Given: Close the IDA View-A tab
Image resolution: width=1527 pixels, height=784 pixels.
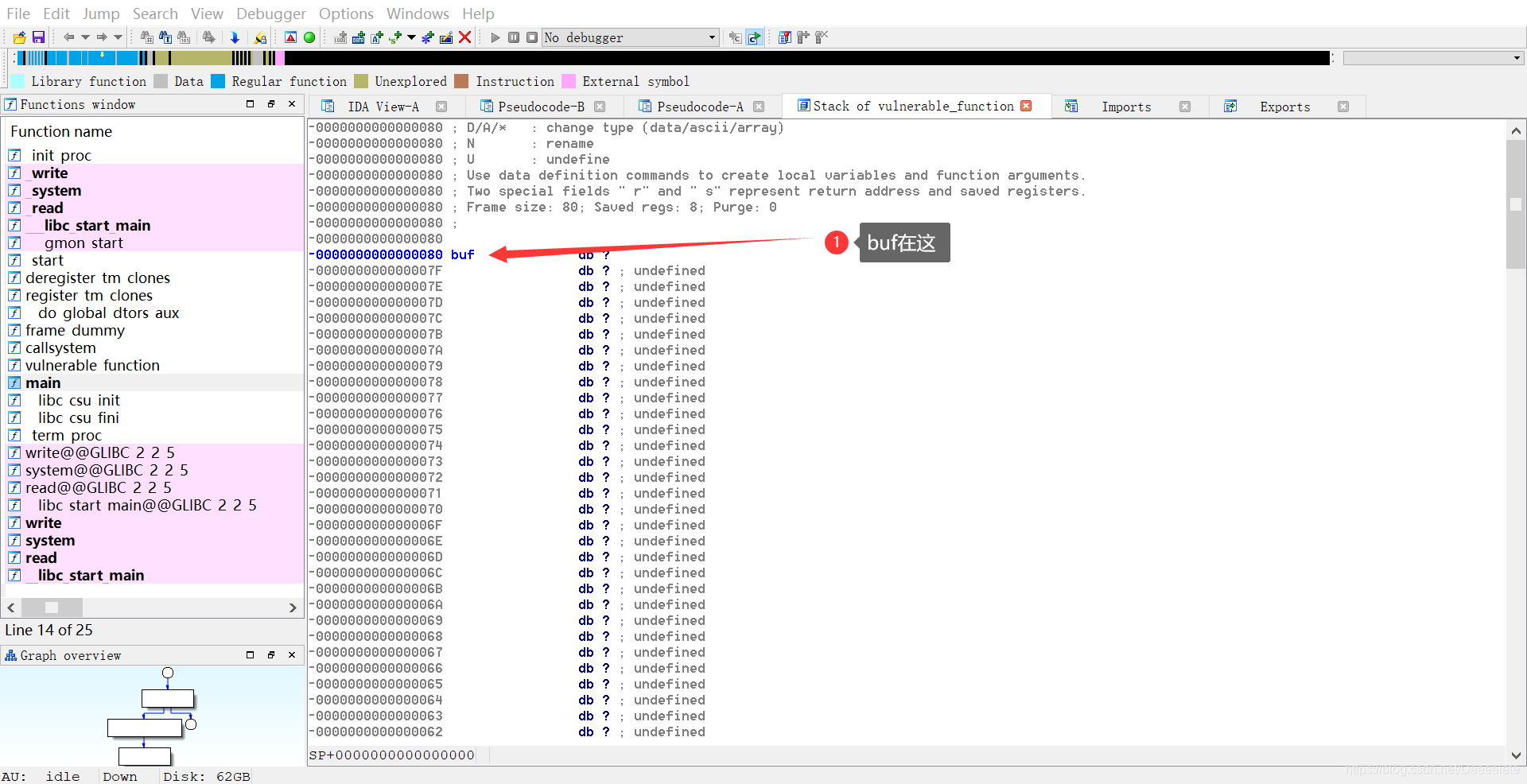Looking at the screenshot, I should tap(441, 107).
